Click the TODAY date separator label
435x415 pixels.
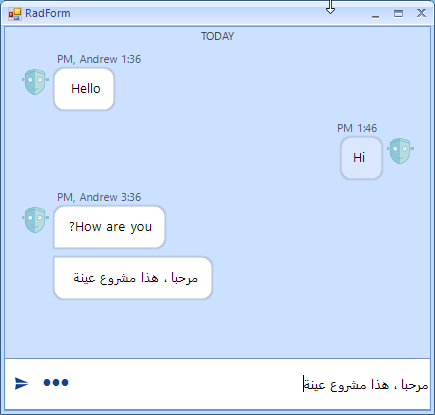218,36
